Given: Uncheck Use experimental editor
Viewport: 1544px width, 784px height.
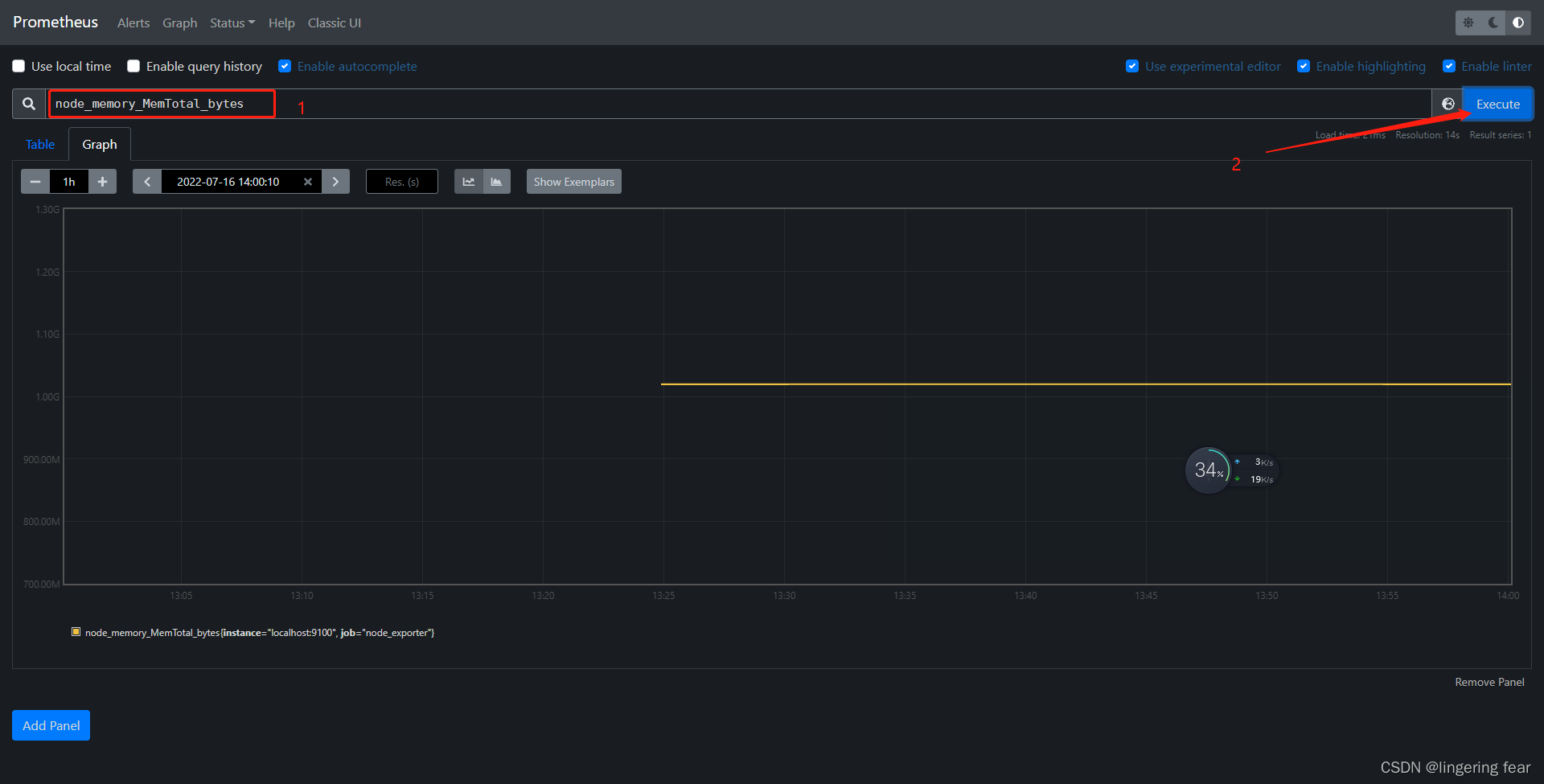Looking at the screenshot, I should pyautogui.click(x=1132, y=66).
